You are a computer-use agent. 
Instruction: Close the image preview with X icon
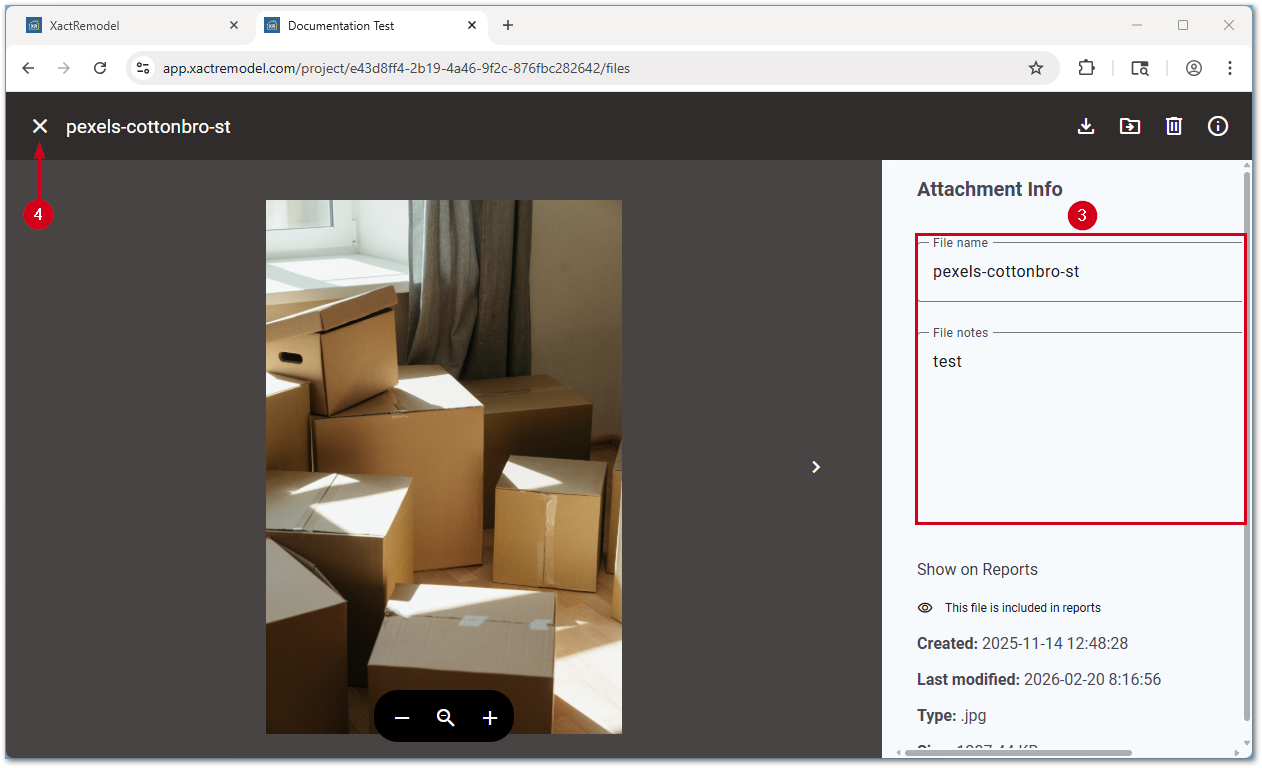tap(40, 126)
